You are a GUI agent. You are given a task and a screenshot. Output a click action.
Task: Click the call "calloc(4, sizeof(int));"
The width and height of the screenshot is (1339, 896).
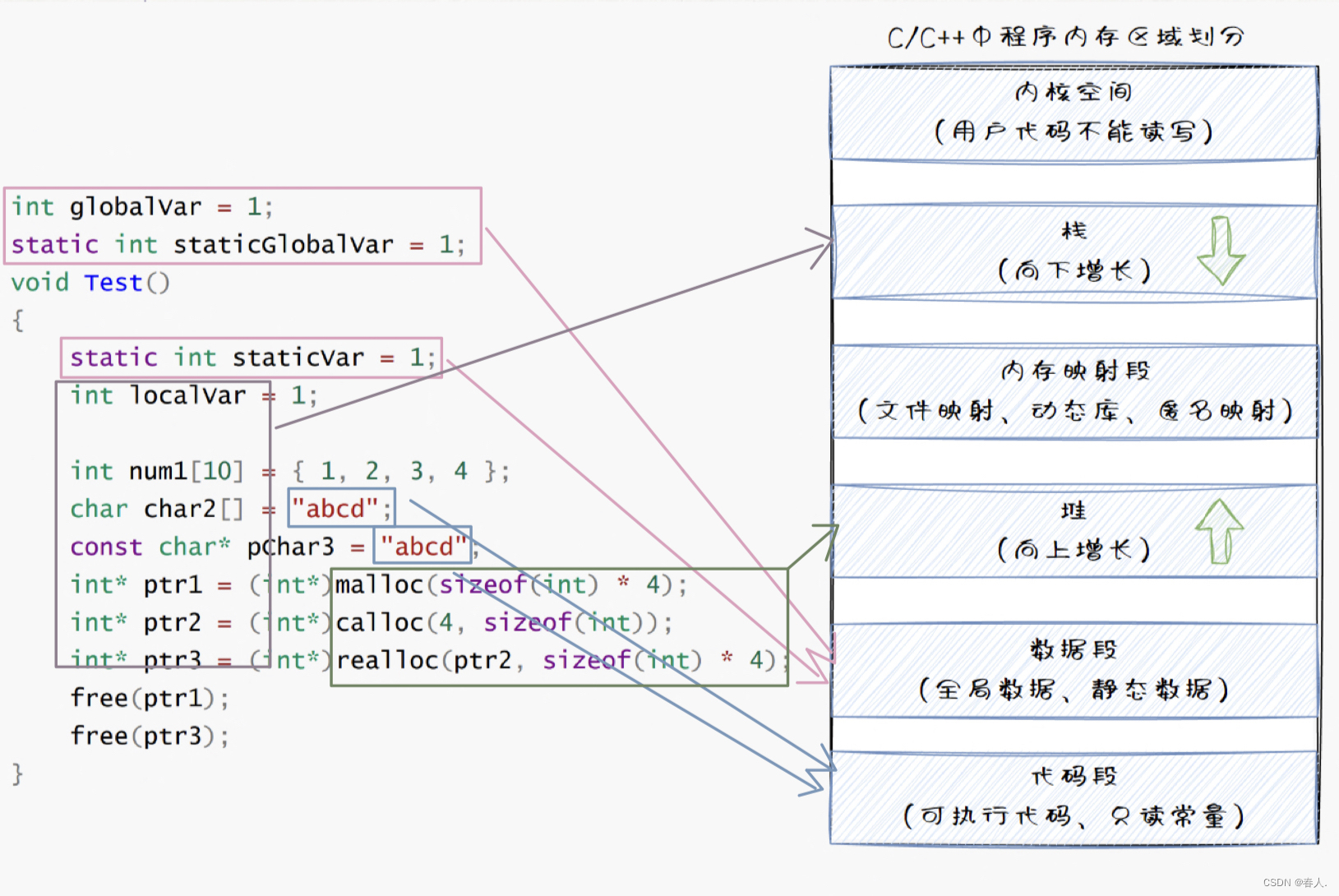(x=504, y=622)
